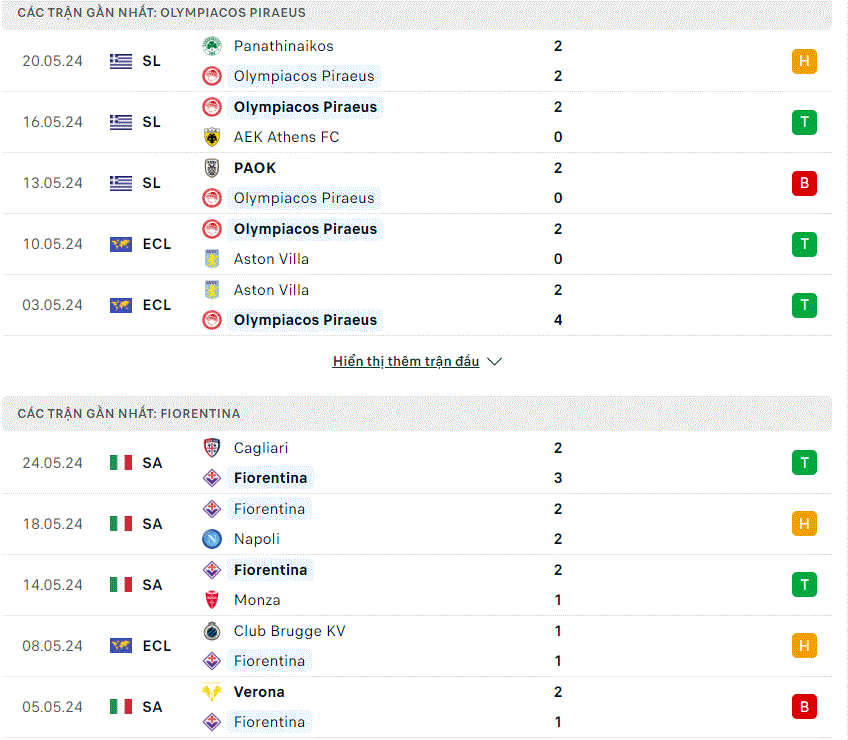
Task: Click the Panathinaikos club crest icon
Action: click(211, 46)
